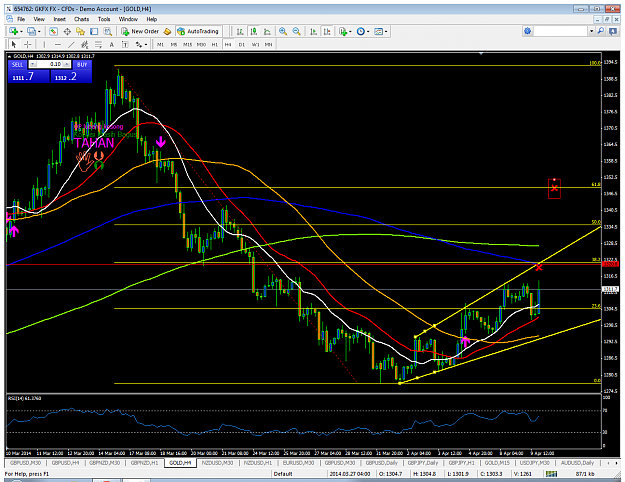Open the Help menu
Image resolution: width=625 pixels, height=482 pixels.
pos(151,19)
